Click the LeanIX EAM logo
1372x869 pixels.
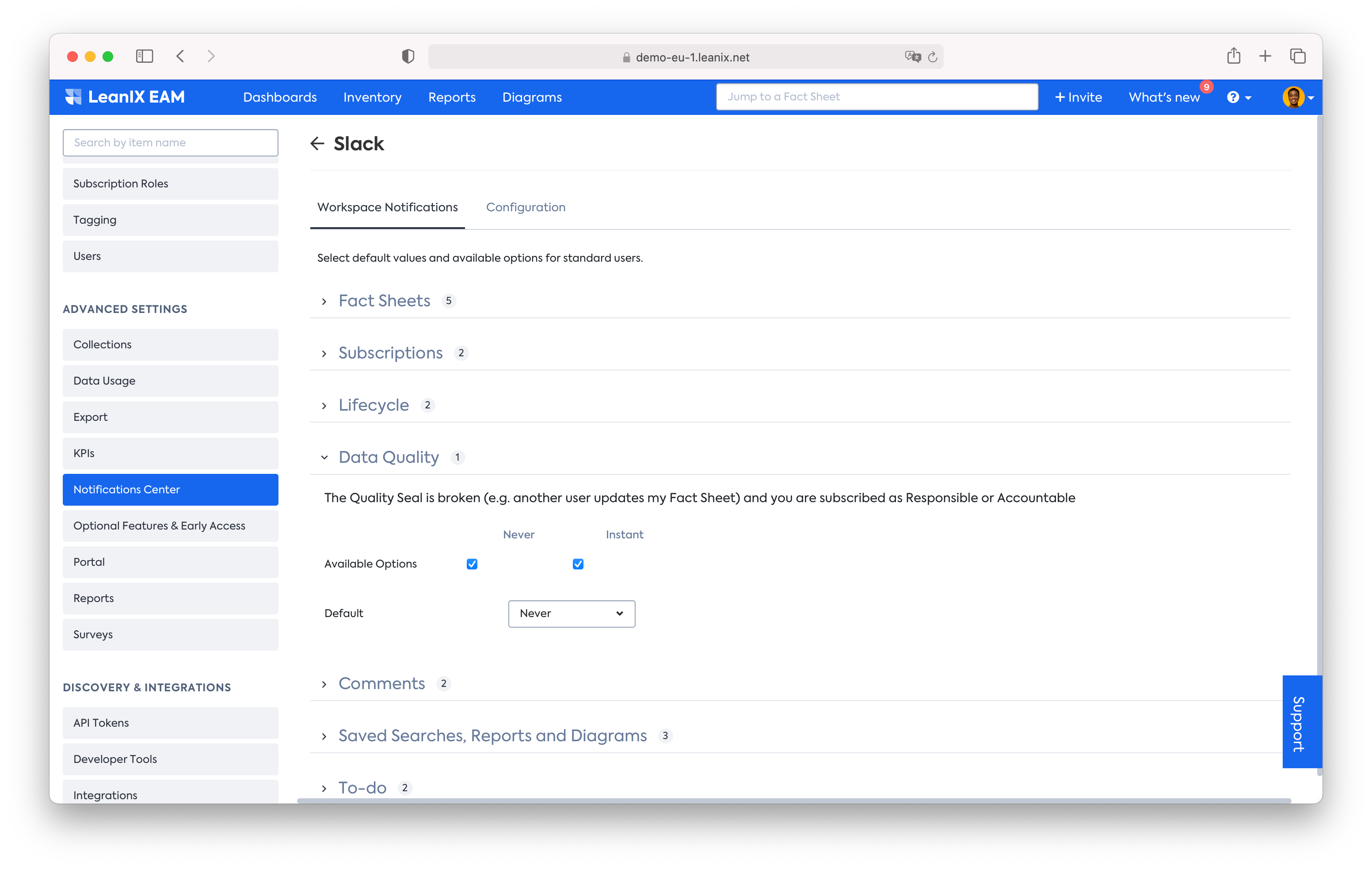pyautogui.click(x=125, y=97)
